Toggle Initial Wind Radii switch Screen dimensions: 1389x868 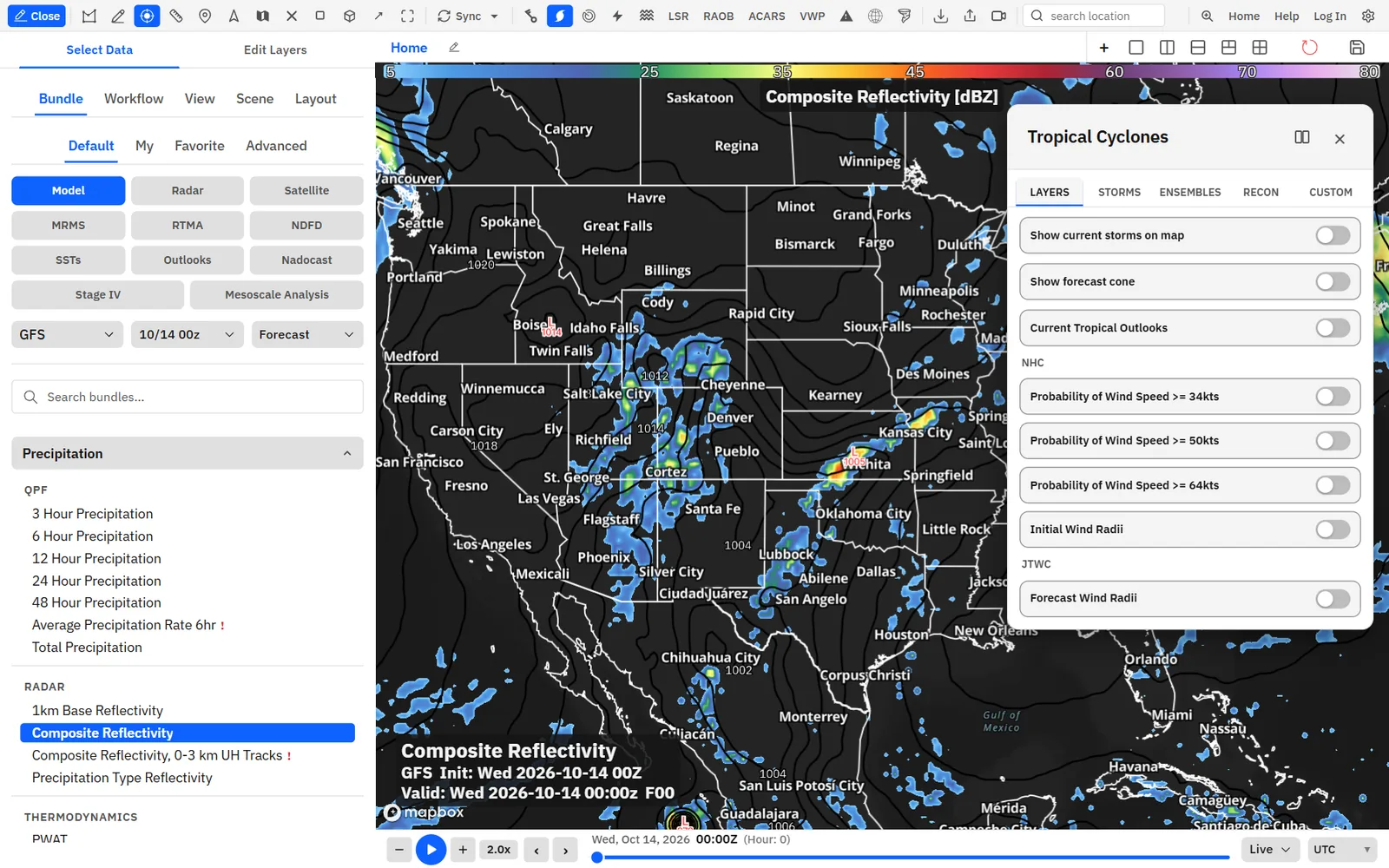(1333, 529)
